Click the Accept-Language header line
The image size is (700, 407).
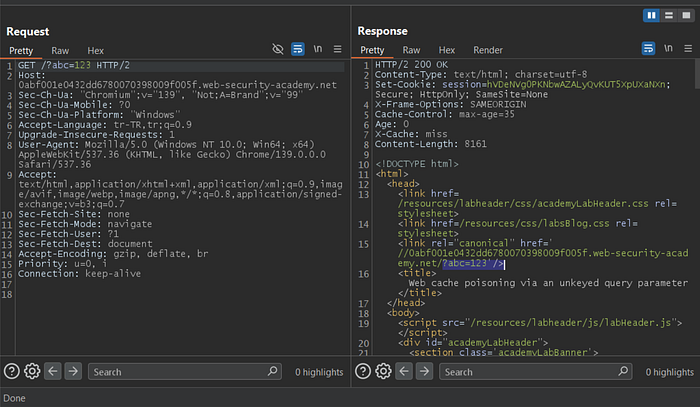point(105,125)
